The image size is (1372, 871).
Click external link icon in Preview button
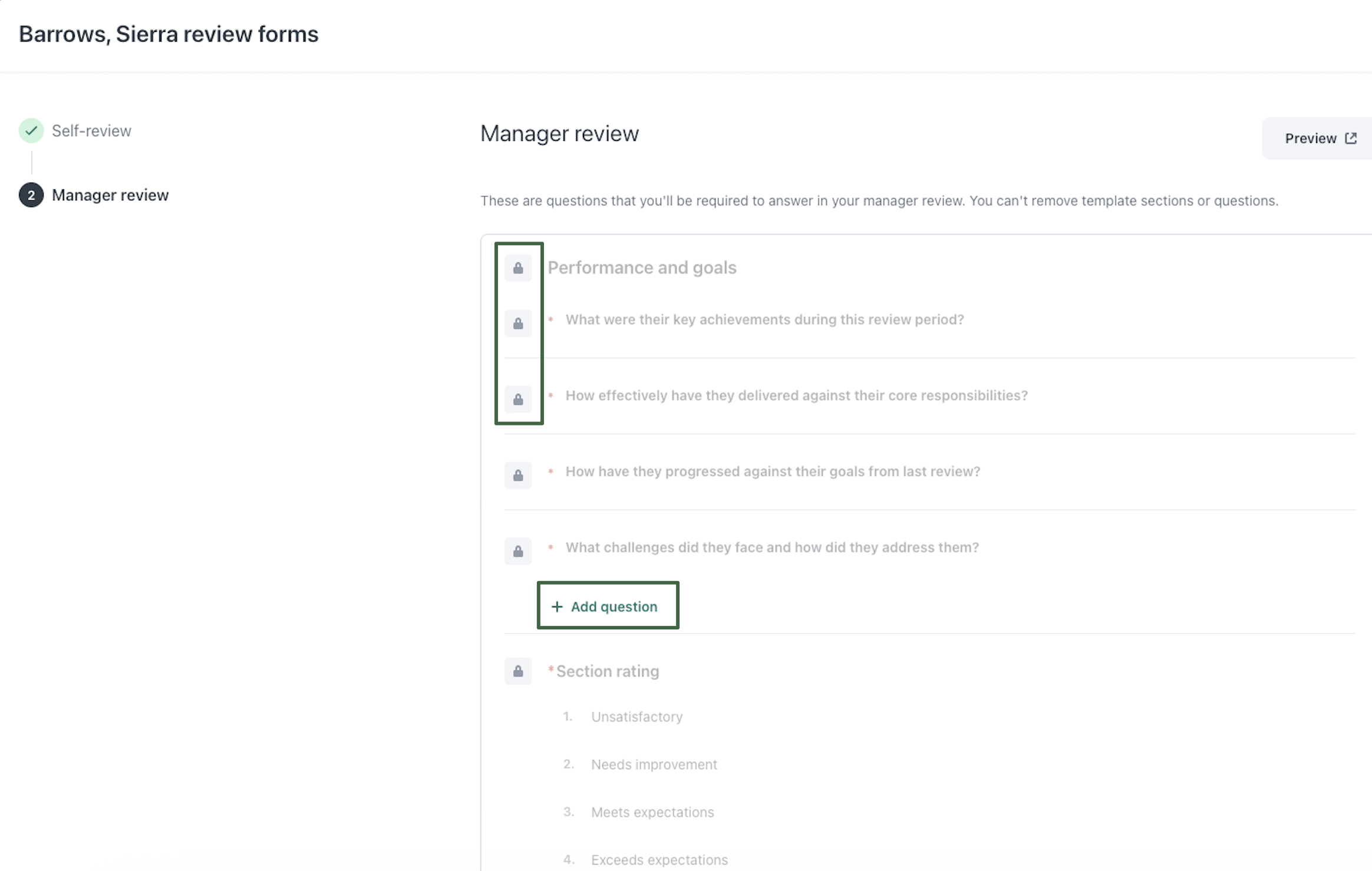coord(1351,138)
